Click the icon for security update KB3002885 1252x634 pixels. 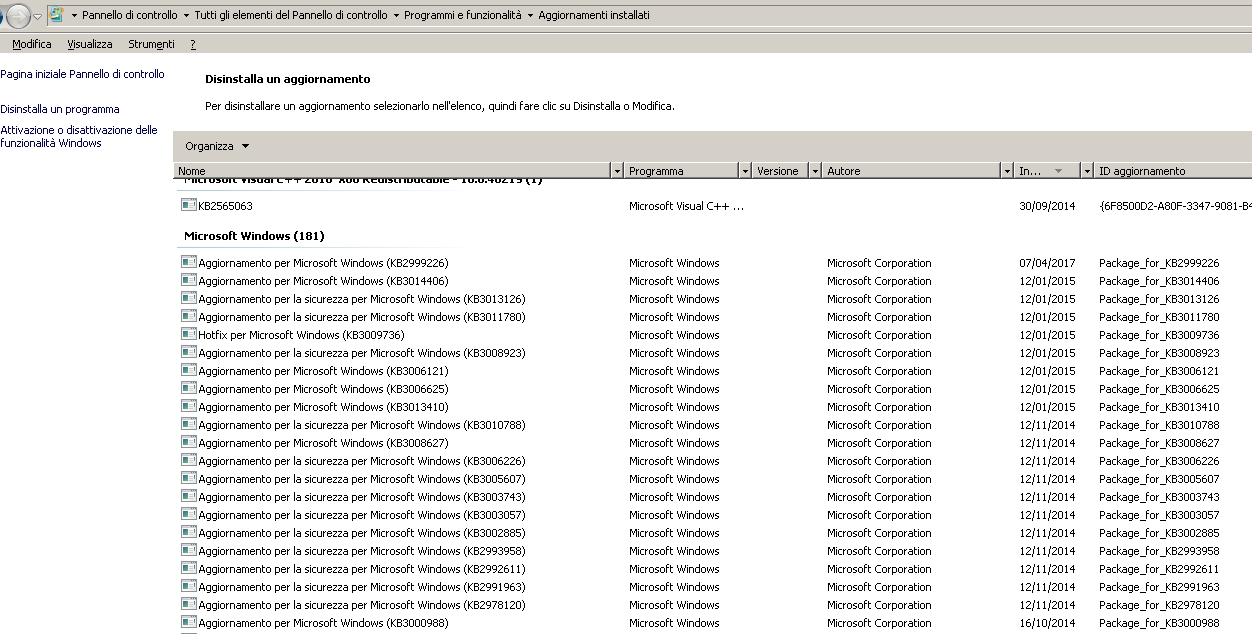tap(188, 531)
